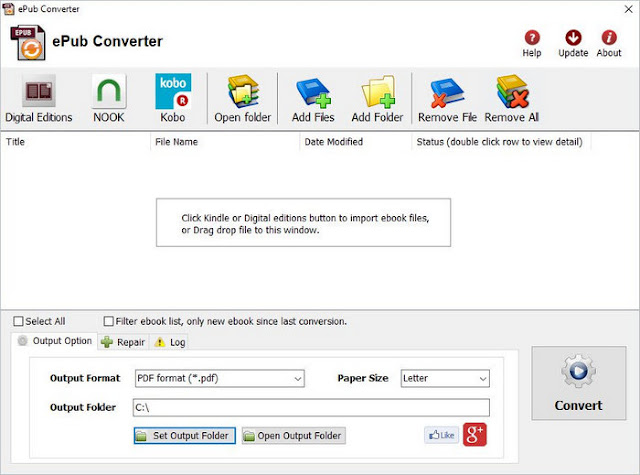Screen dimensions: 640x475
Task: Click the ePub Converter logo
Action: (28, 42)
